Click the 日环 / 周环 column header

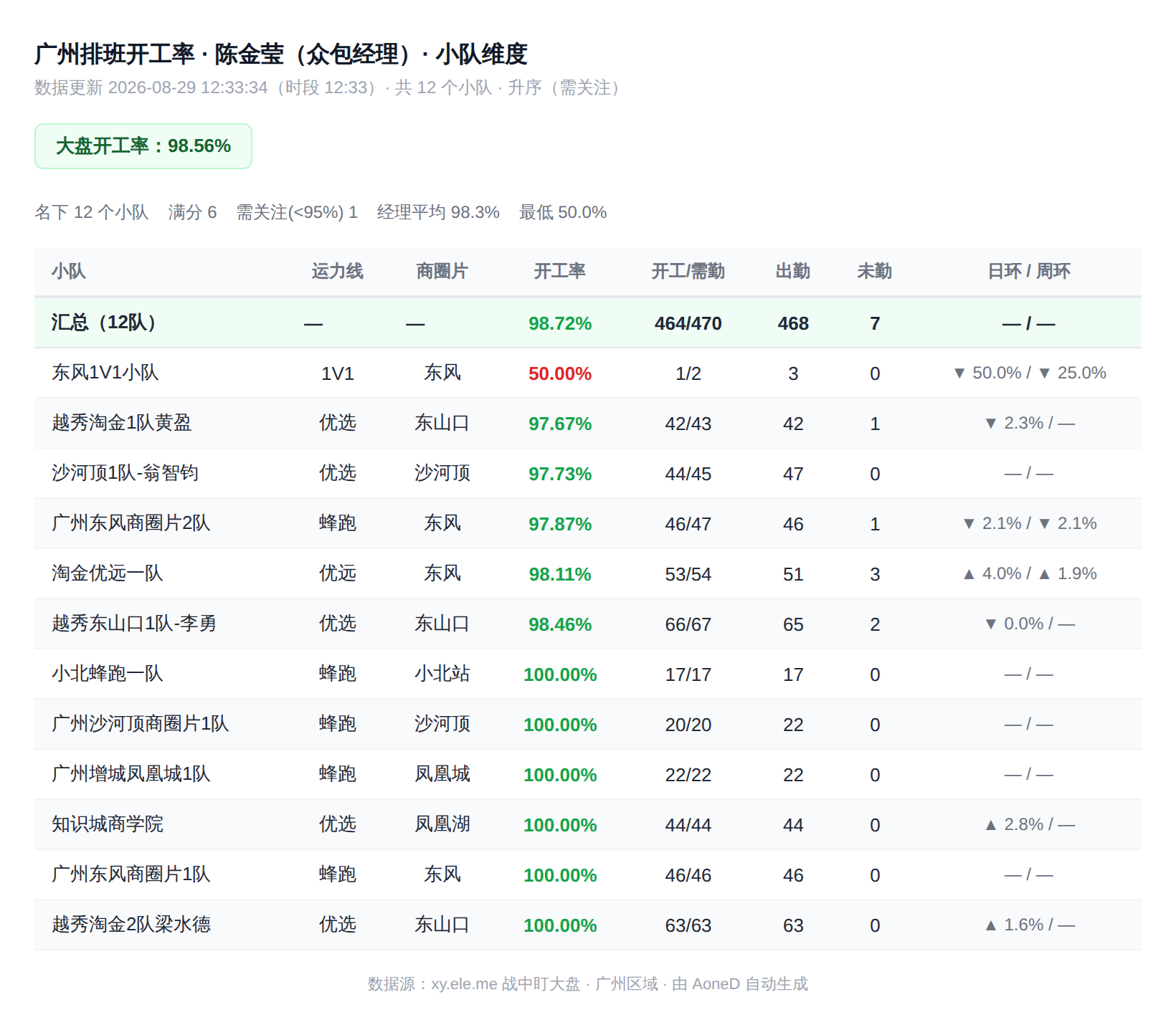[1029, 271]
